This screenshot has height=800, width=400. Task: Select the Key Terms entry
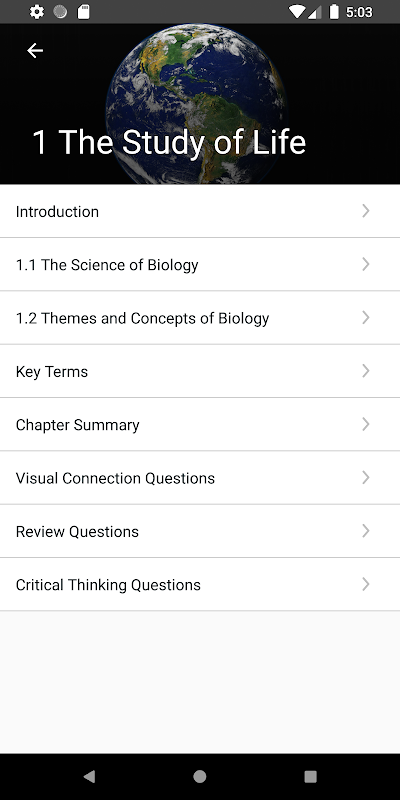tap(200, 371)
